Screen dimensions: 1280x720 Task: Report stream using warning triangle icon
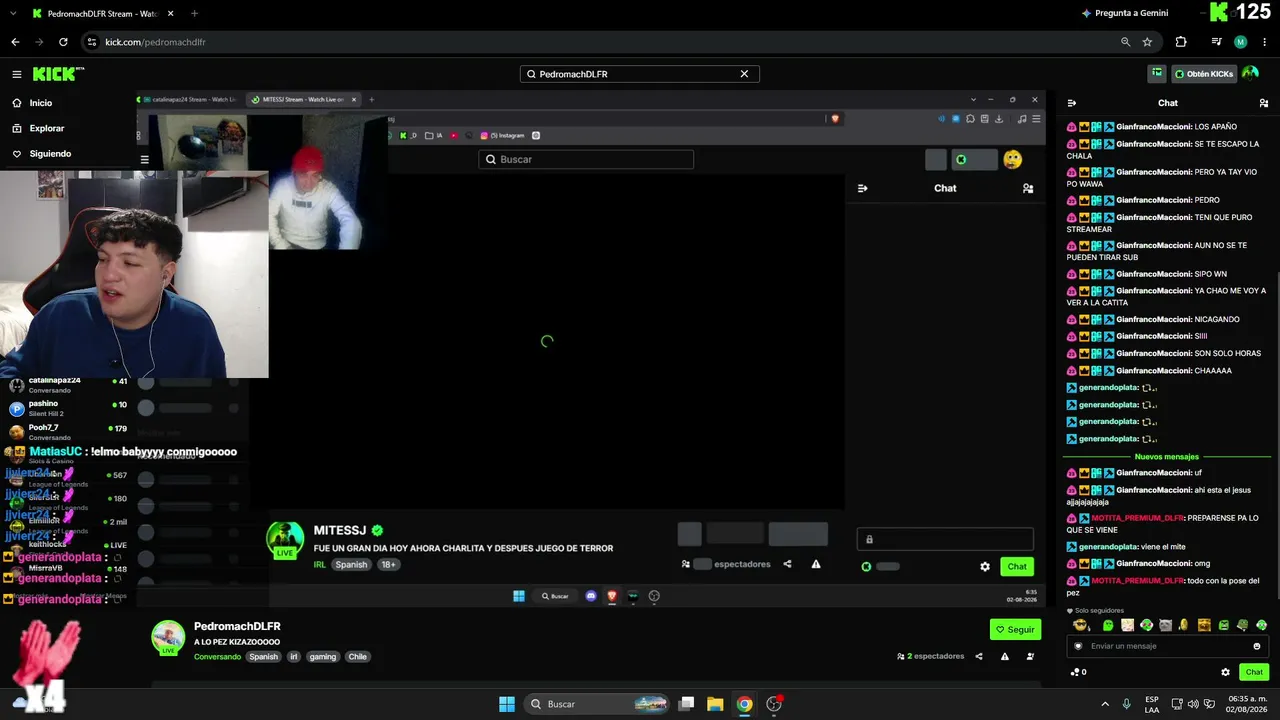[x=1005, y=657]
